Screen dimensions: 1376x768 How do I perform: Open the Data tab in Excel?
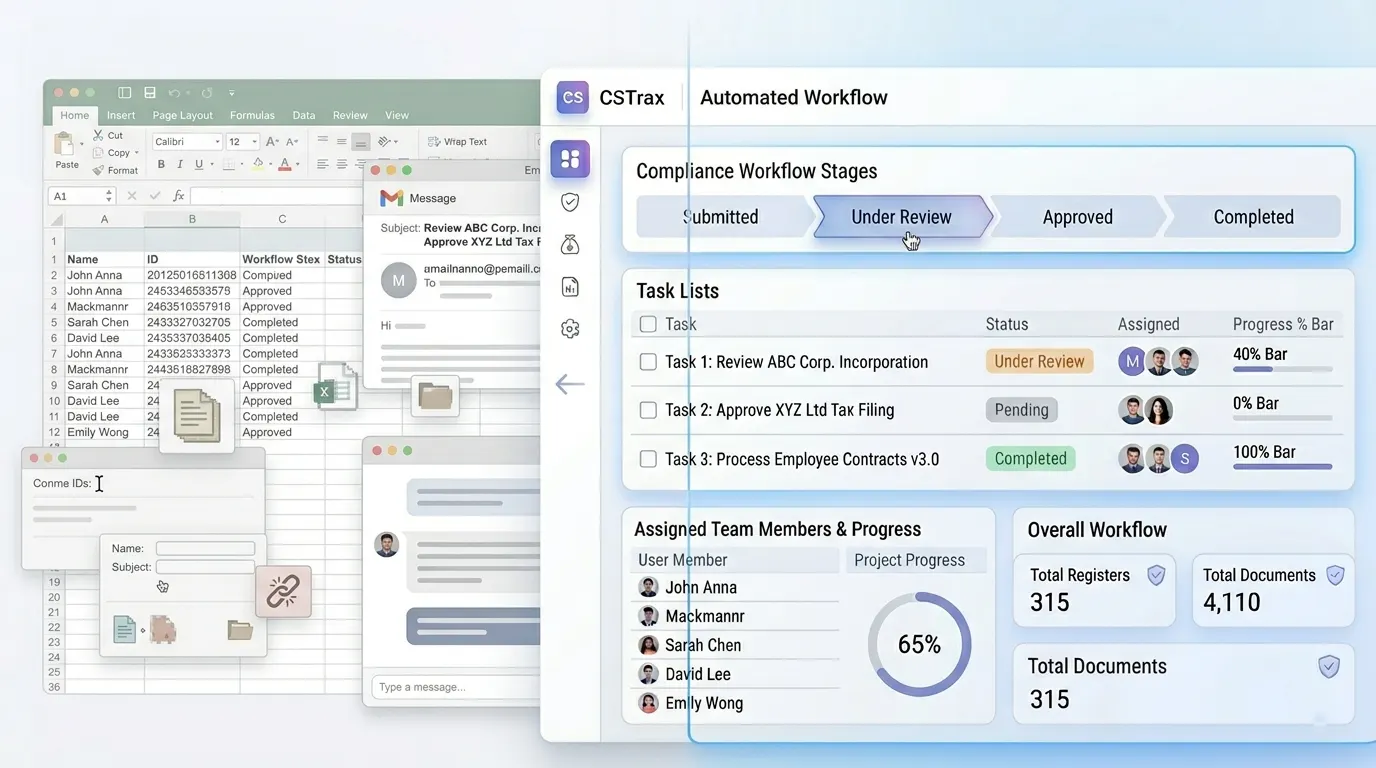click(x=304, y=115)
